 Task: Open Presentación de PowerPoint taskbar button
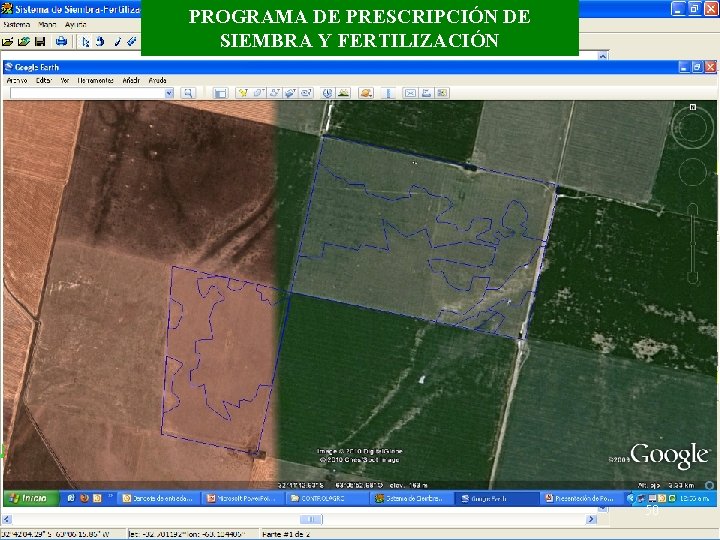[580, 498]
